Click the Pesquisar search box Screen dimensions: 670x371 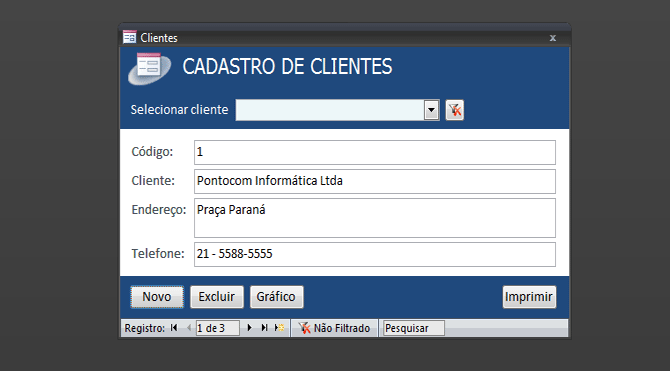pyautogui.click(x=414, y=328)
